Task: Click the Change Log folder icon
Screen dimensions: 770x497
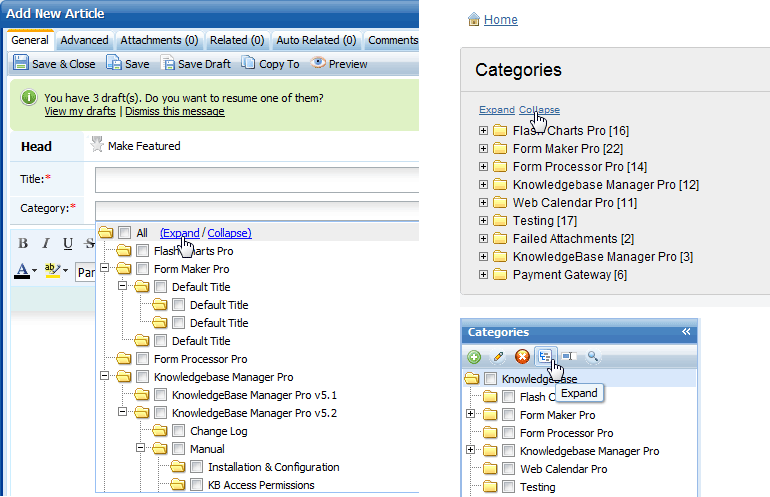Action: [x=160, y=431]
